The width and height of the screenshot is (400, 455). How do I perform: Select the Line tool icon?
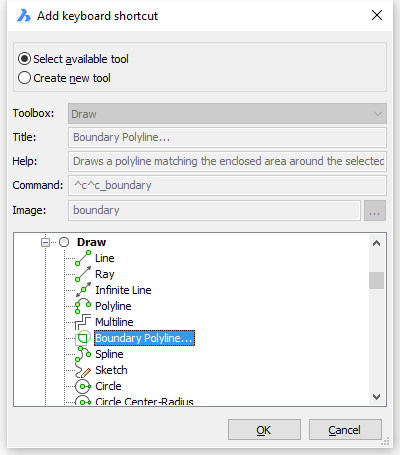pyautogui.click(x=83, y=258)
